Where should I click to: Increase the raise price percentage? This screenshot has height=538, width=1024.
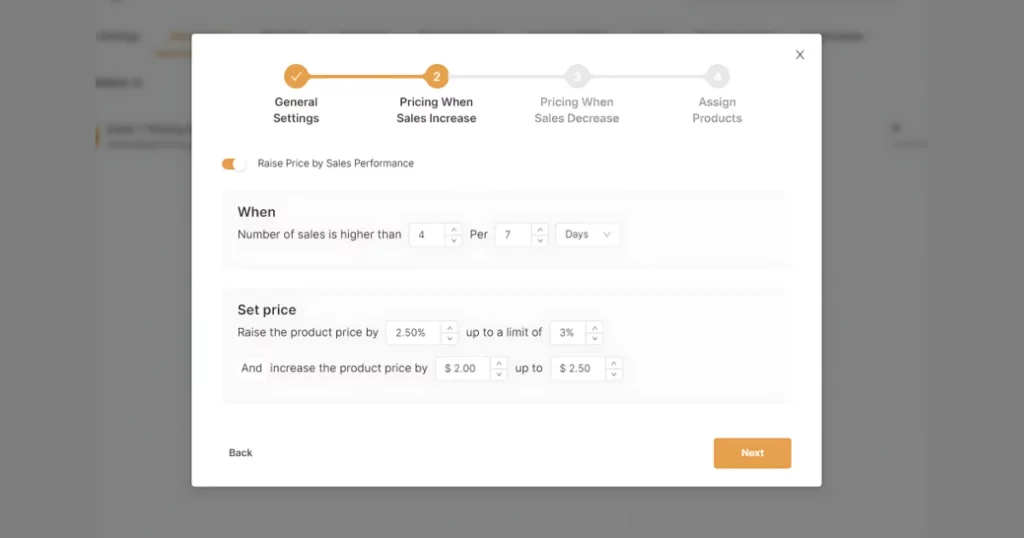(449, 327)
